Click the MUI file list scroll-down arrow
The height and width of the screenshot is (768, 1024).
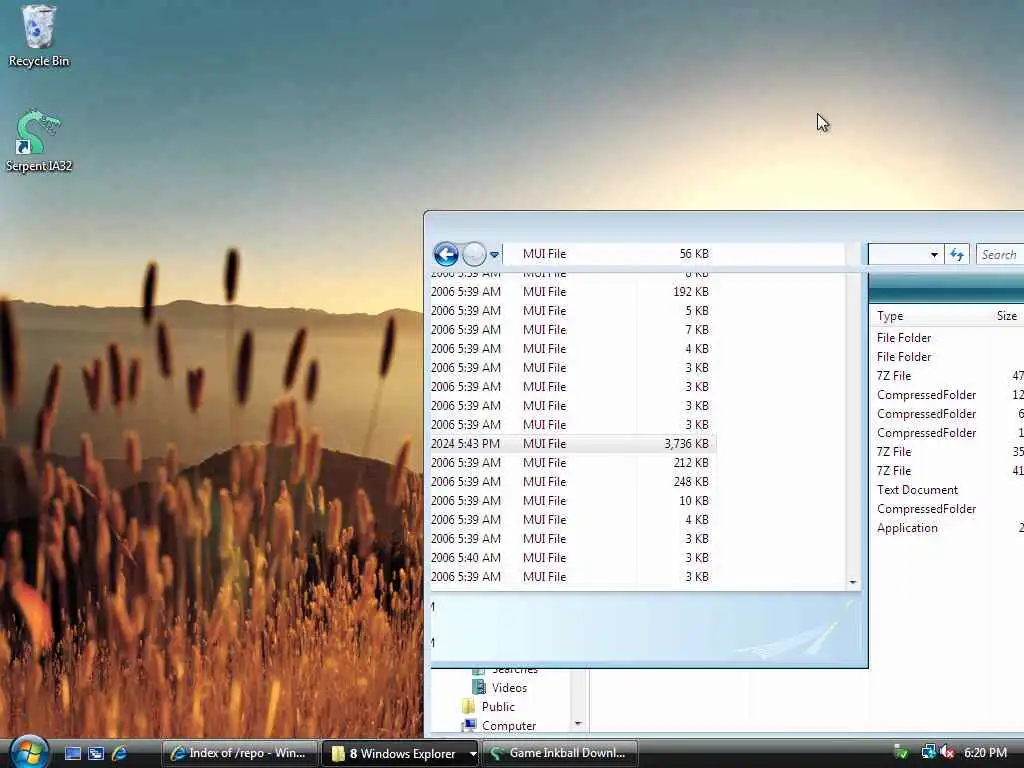point(852,582)
